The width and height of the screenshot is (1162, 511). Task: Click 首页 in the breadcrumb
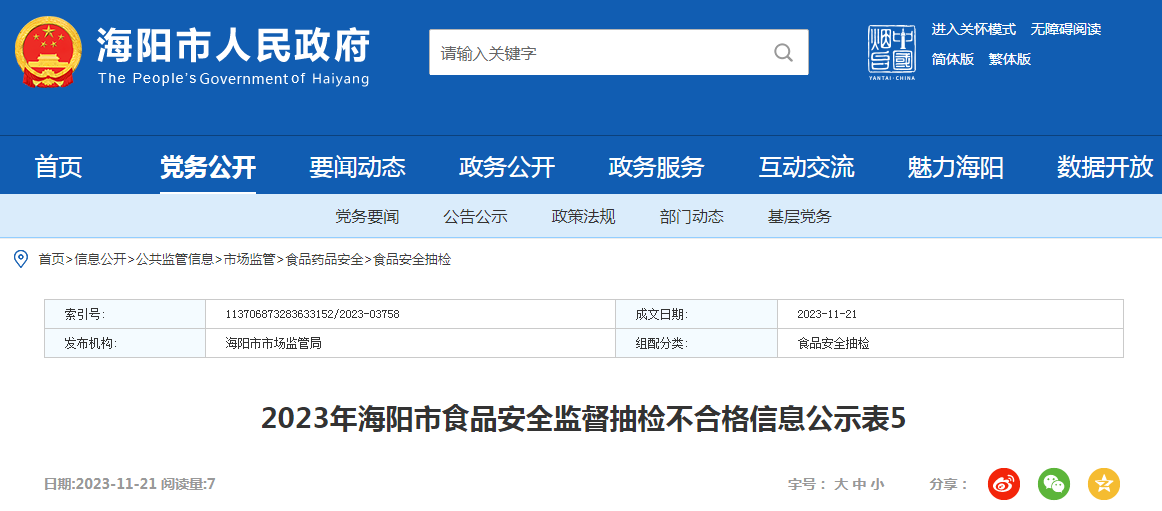coord(51,259)
